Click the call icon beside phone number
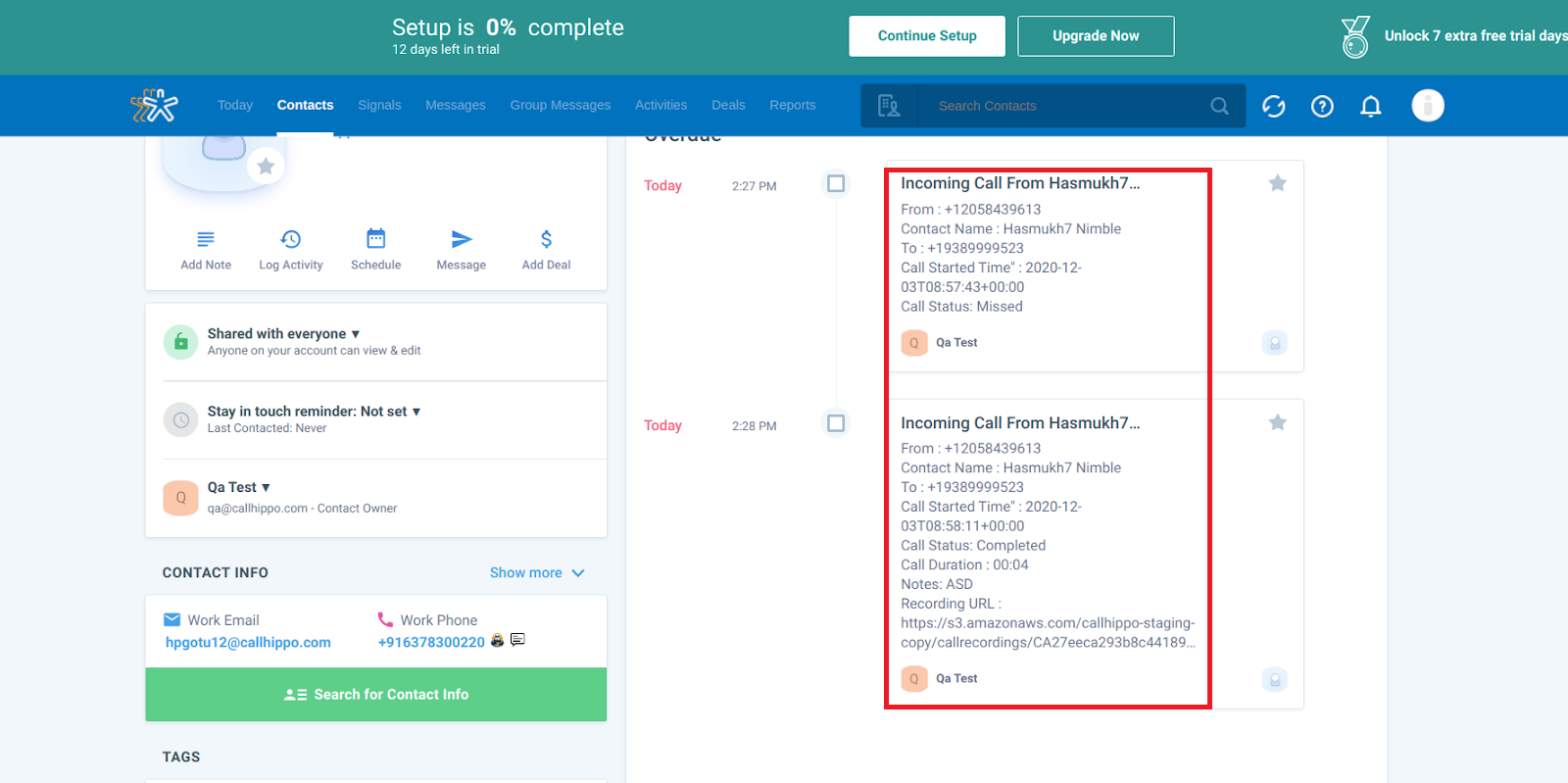The width and height of the screenshot is (1568, 783). pyautogui.click(x=497, y=640)
